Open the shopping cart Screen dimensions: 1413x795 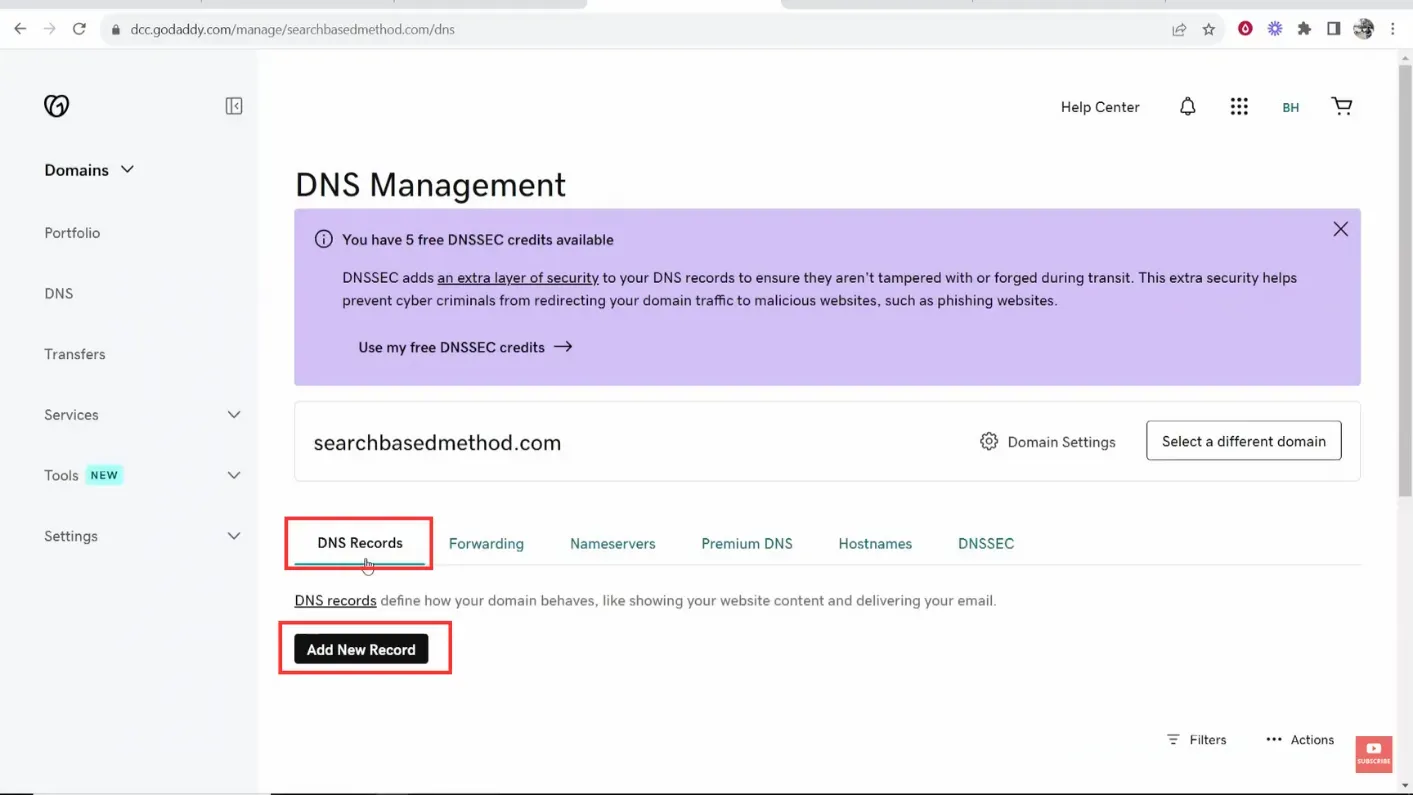(1342, 106)
